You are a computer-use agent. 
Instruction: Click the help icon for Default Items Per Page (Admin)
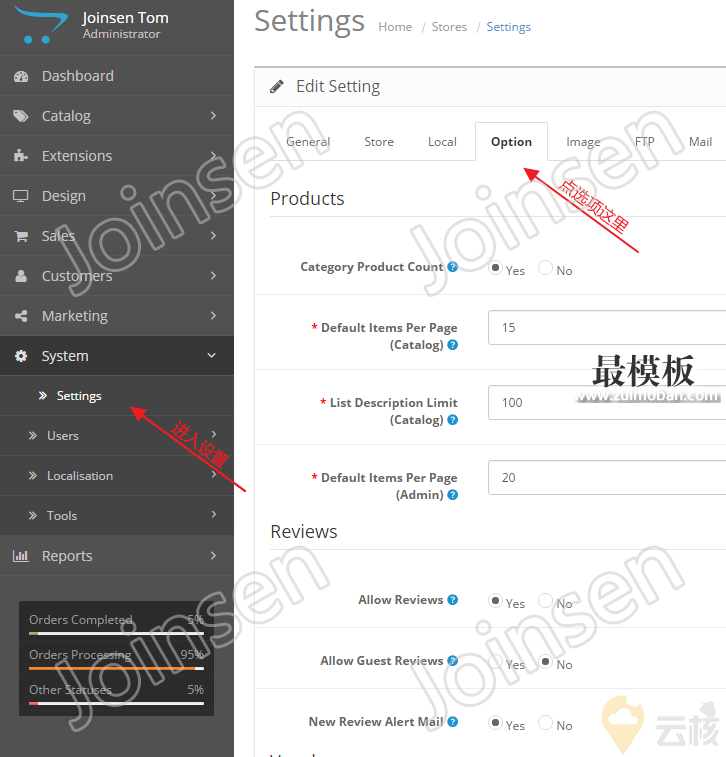pos(452,495)
